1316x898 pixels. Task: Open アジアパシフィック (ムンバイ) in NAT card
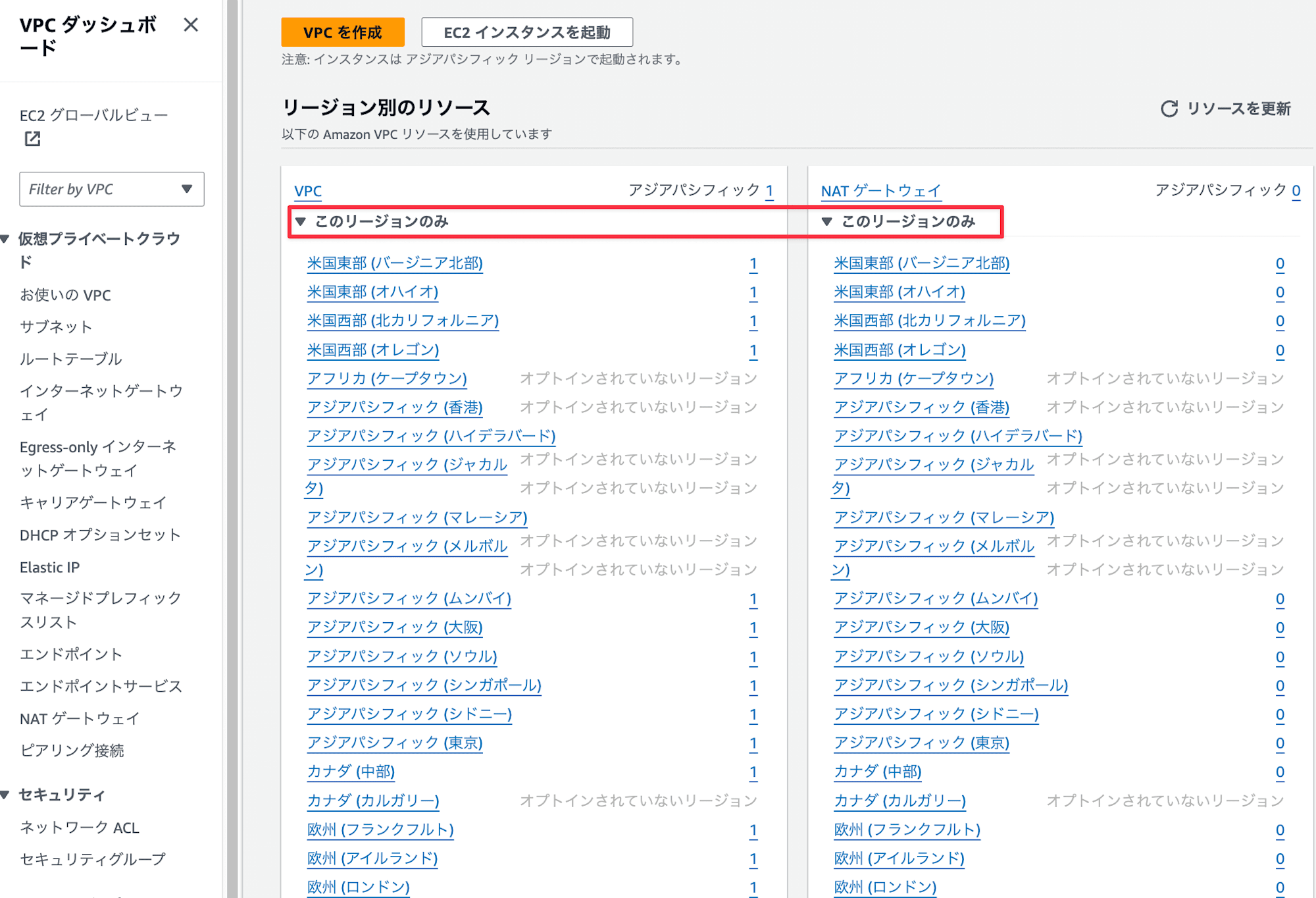936,598
